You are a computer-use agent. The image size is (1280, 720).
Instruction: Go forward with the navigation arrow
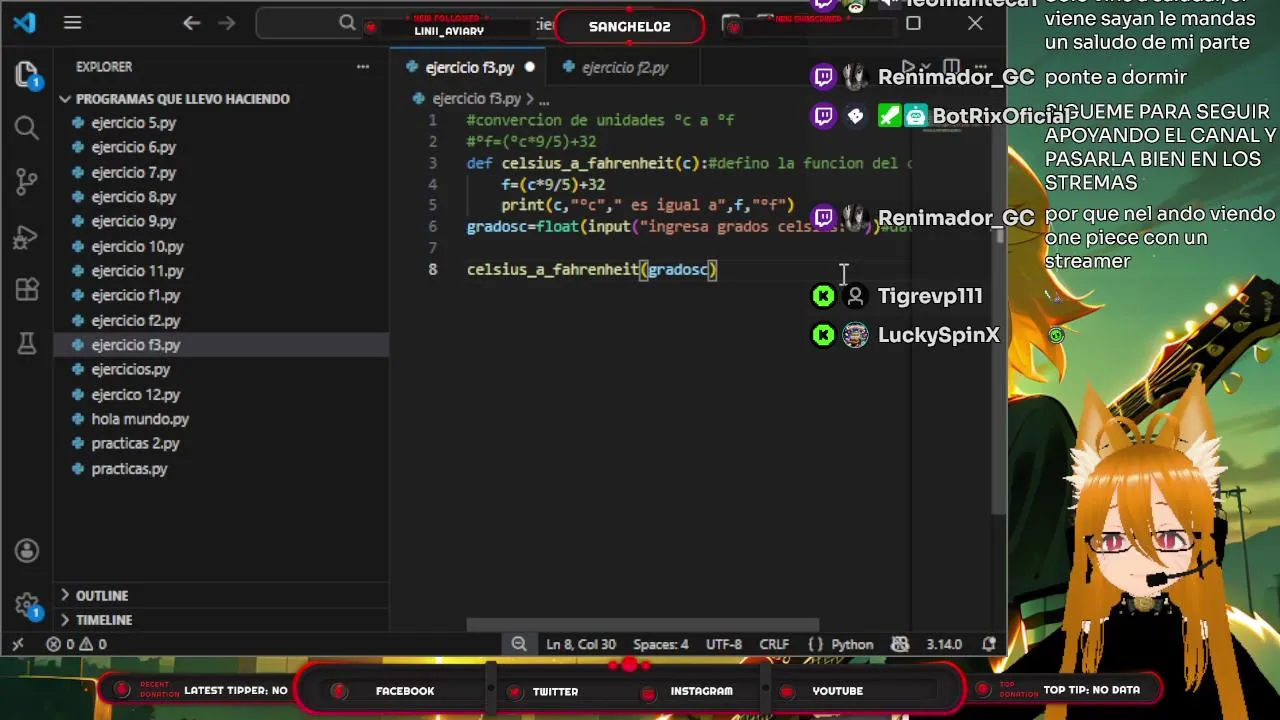click(227, 23)
